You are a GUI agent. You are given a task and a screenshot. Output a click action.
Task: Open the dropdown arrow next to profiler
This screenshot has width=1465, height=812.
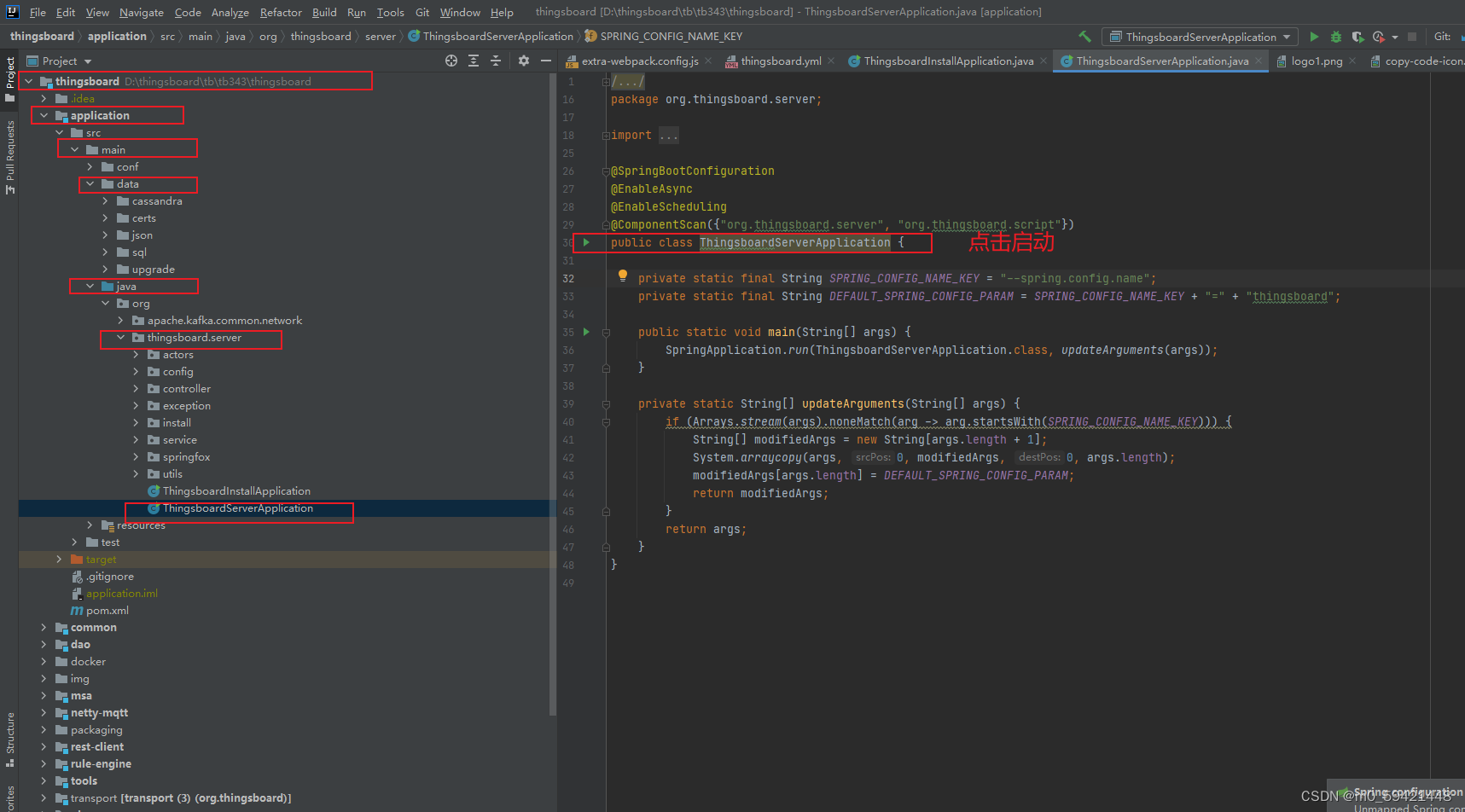tap(1395, 37)
